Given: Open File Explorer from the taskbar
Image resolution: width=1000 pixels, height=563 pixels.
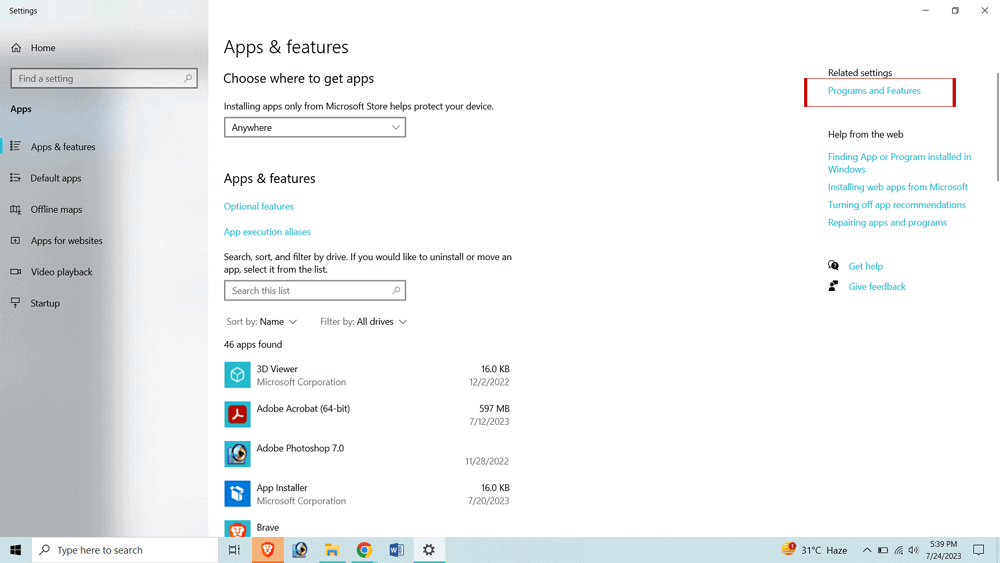Looking at the screenshot, I should [x=332, y=550].
